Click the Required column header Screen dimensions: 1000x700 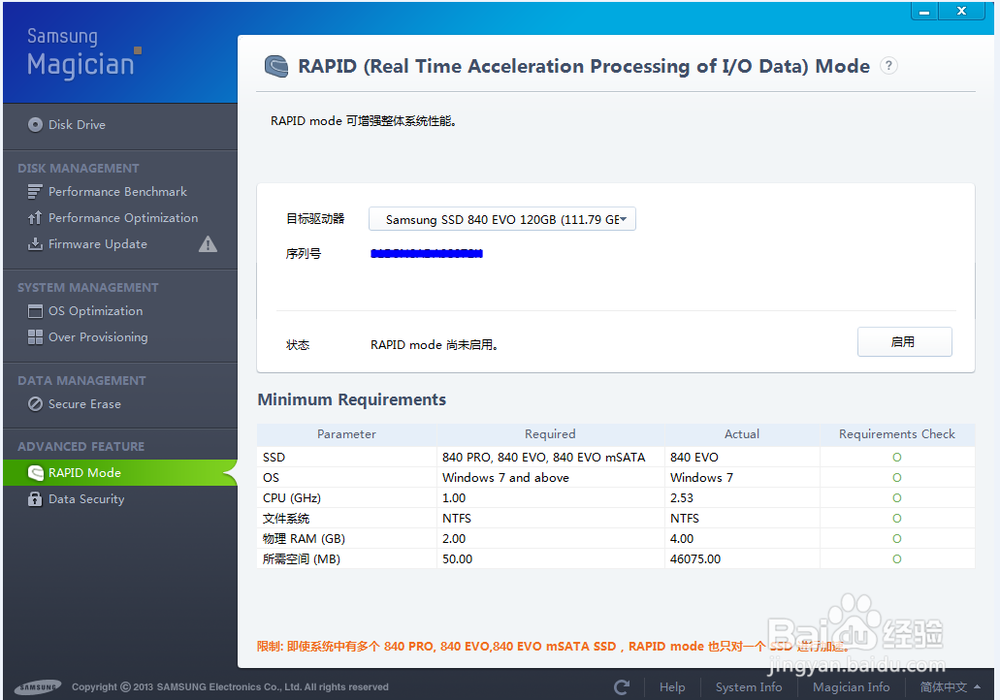coord(550,434)
